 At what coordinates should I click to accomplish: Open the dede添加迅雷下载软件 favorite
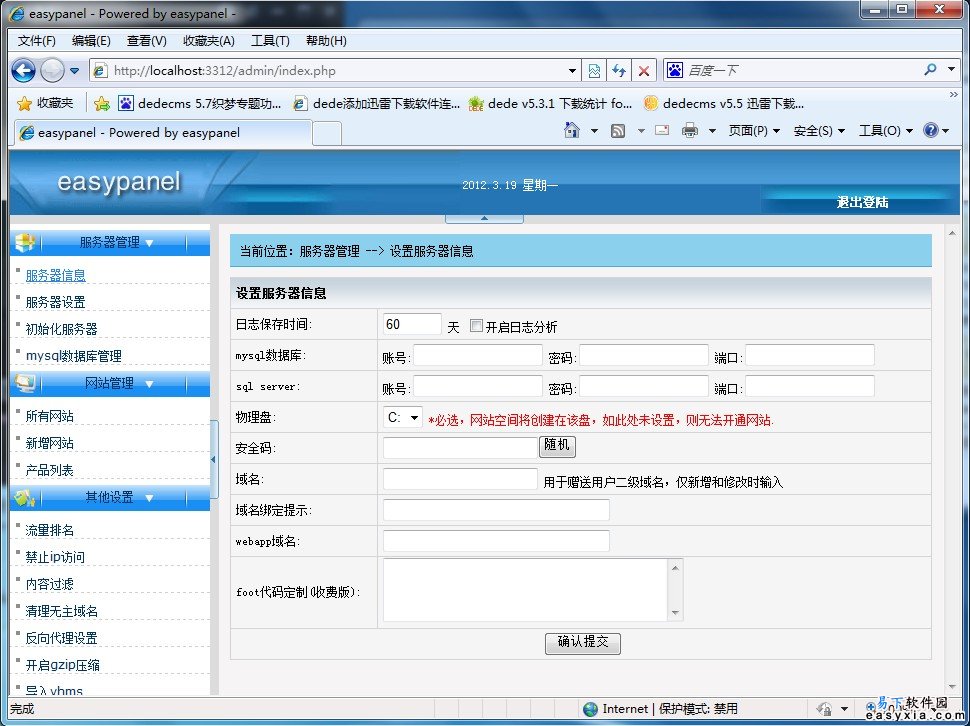coord(377,104)
